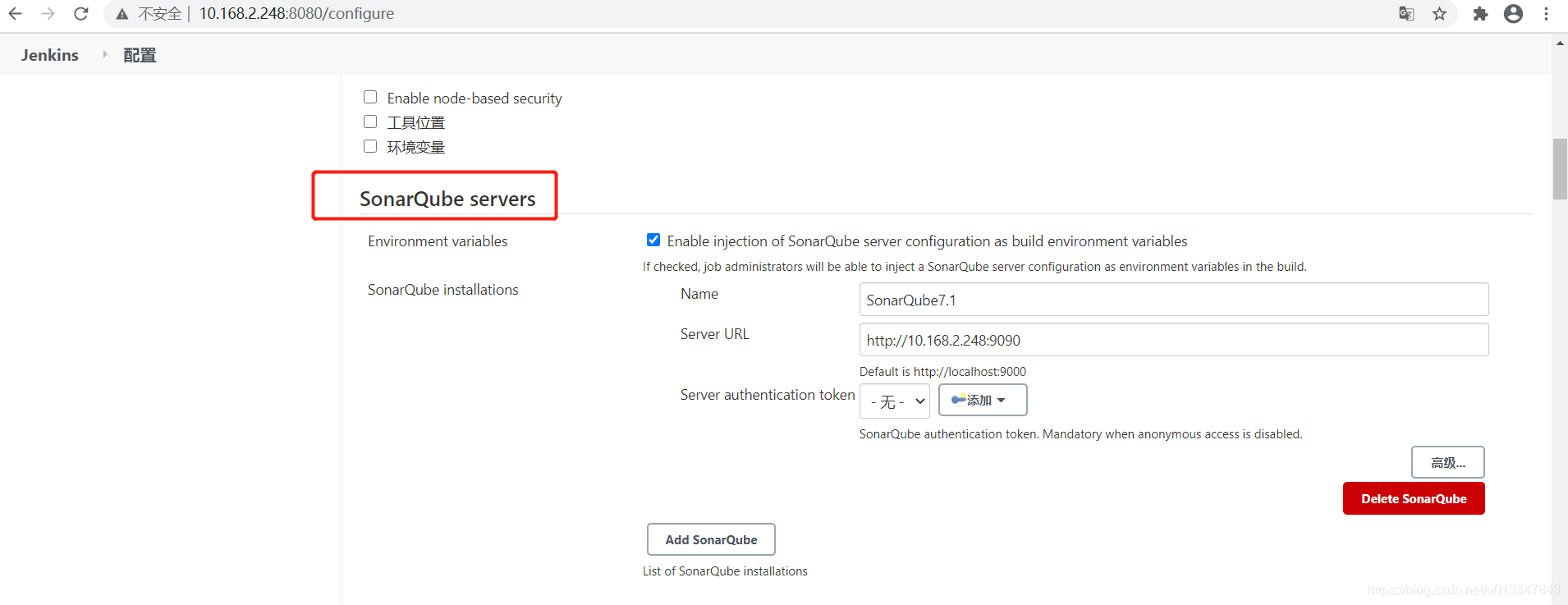The height and width of the screenshot is (605, 1568).
Task: Click the red Delete SonarQube button
Action: tap(1414, 498)
